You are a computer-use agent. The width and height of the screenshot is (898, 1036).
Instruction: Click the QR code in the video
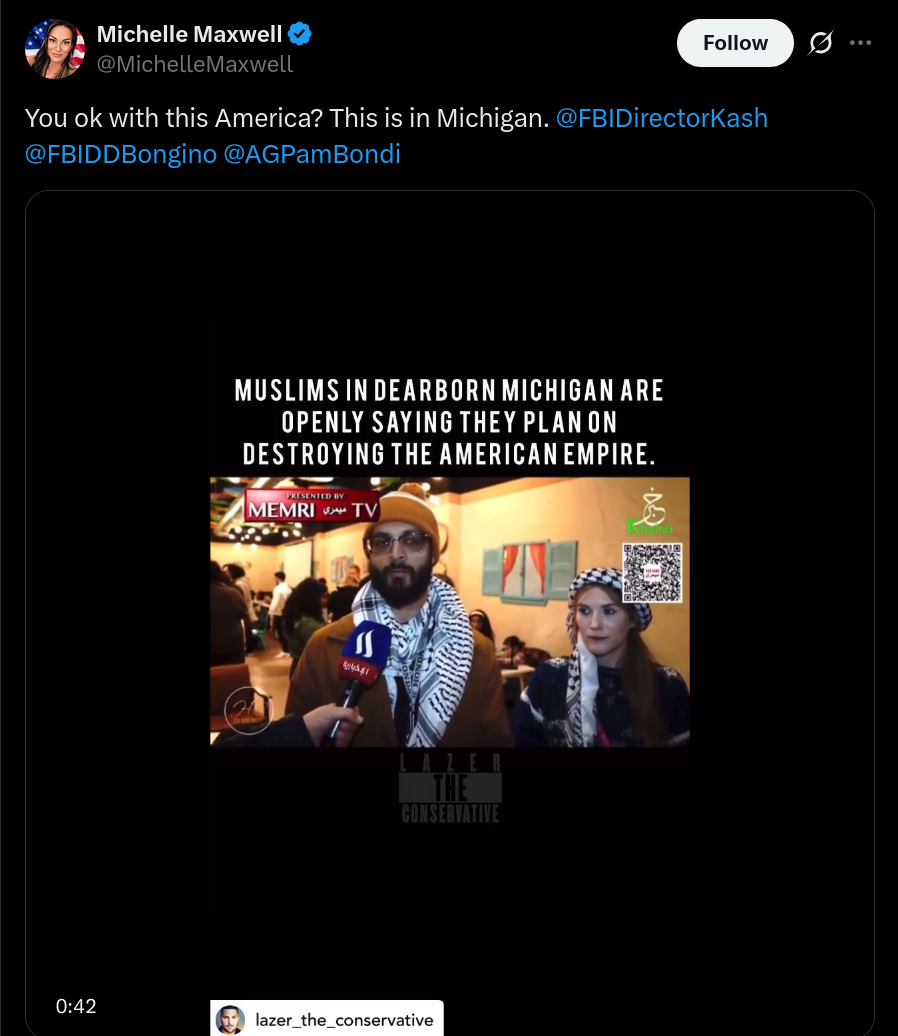pos(652,573)
